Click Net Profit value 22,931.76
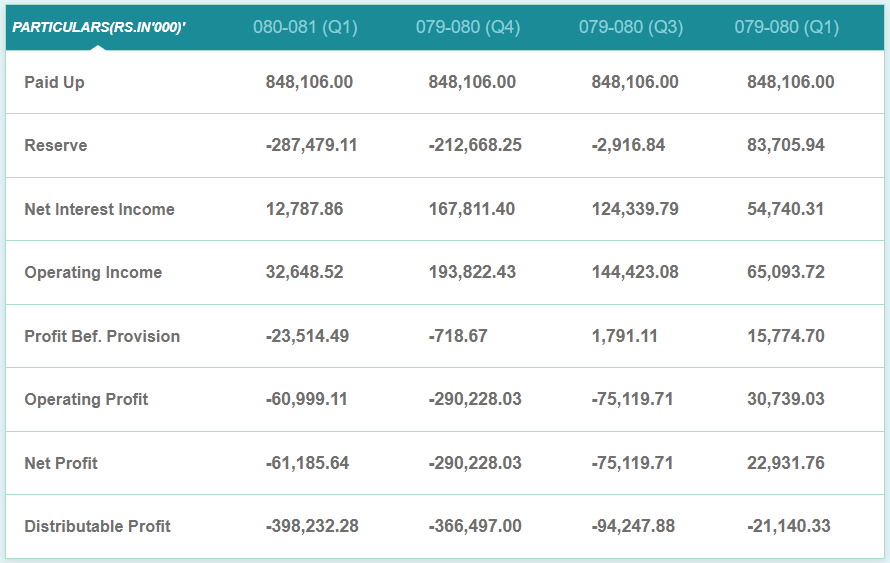Screen dimensions: 890x563 coord(786,463)
